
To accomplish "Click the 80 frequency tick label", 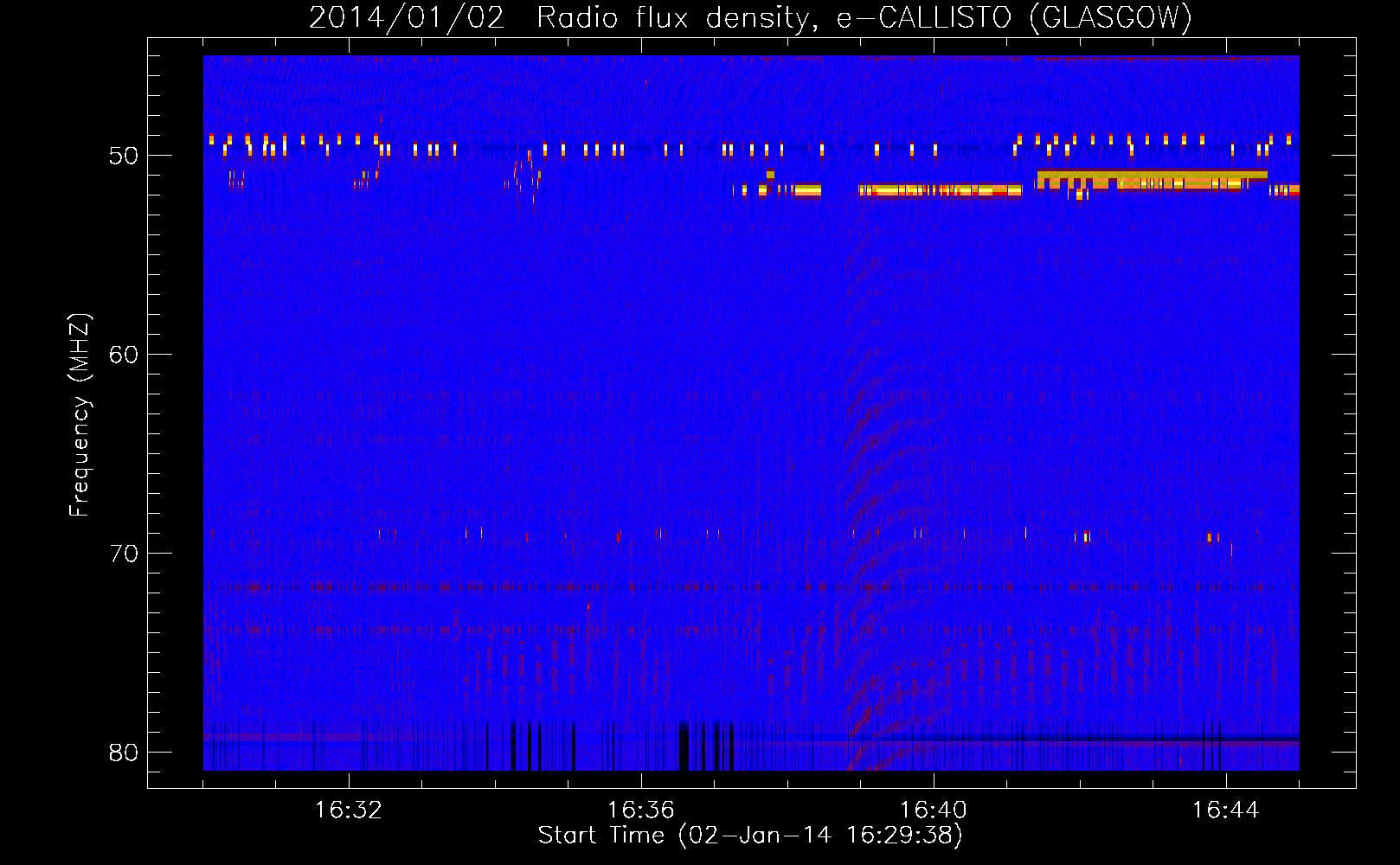I will [124, 753].
